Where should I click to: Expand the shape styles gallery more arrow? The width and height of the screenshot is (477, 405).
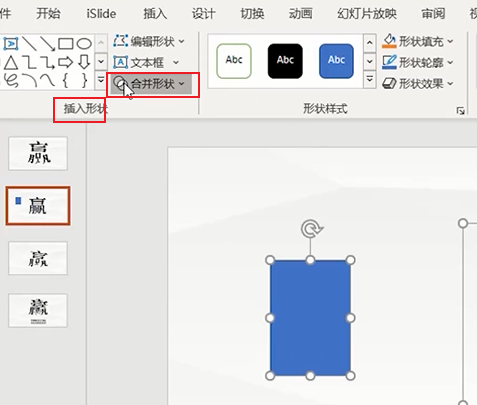pyautogui.click(x=369, y=80)
